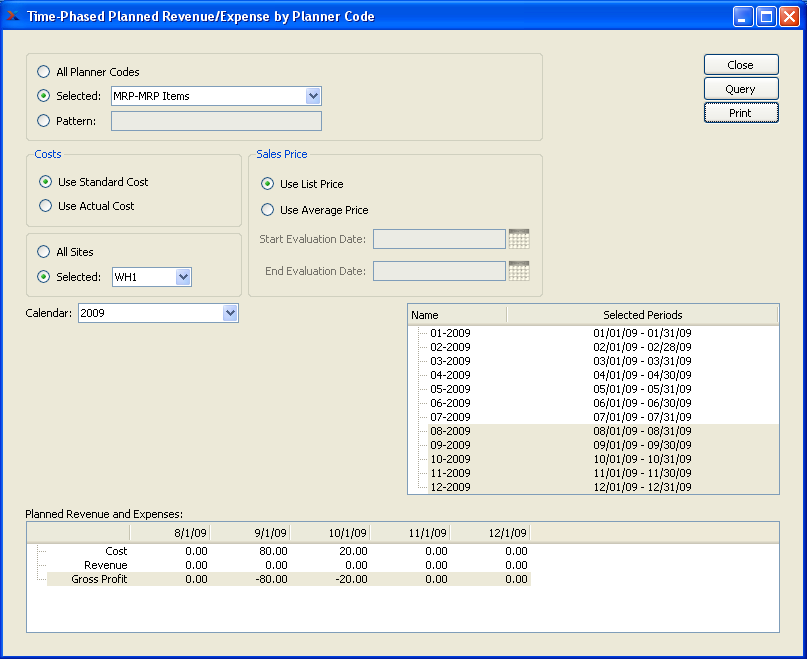Select the 08-2009 period row

click(450, 431)
